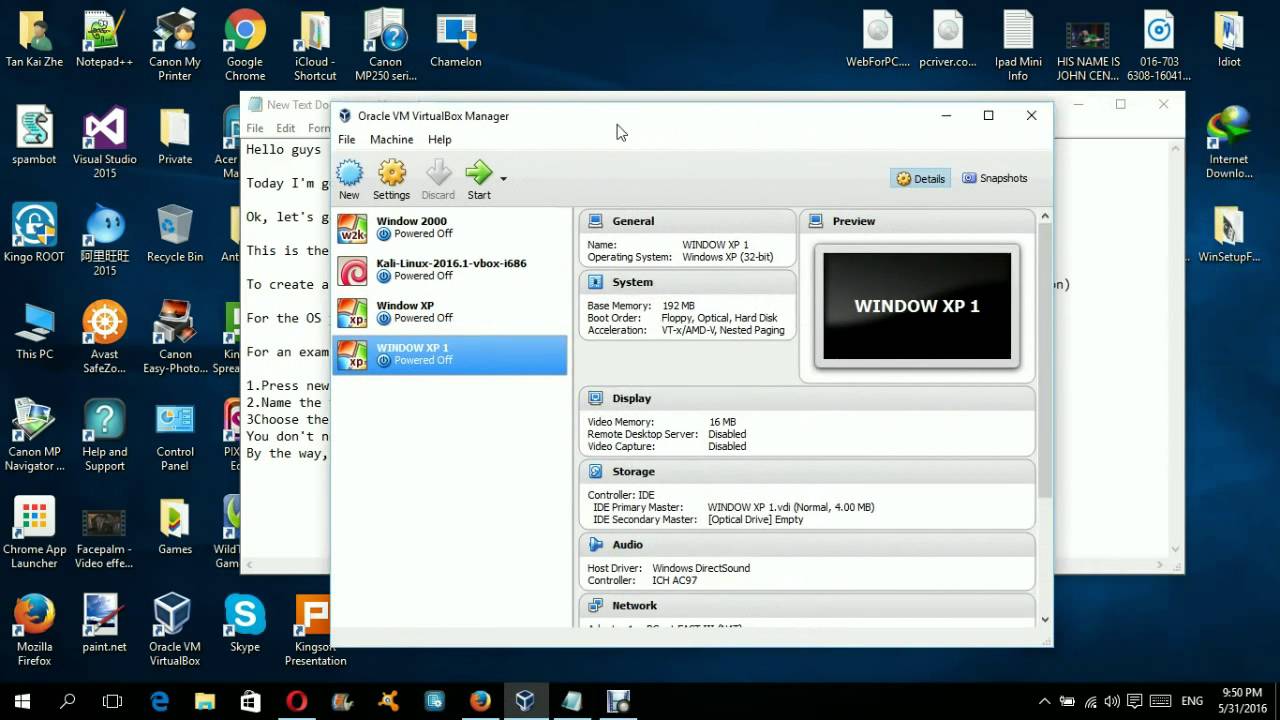
Task: Click the System section header
Action: click(687, 282)
